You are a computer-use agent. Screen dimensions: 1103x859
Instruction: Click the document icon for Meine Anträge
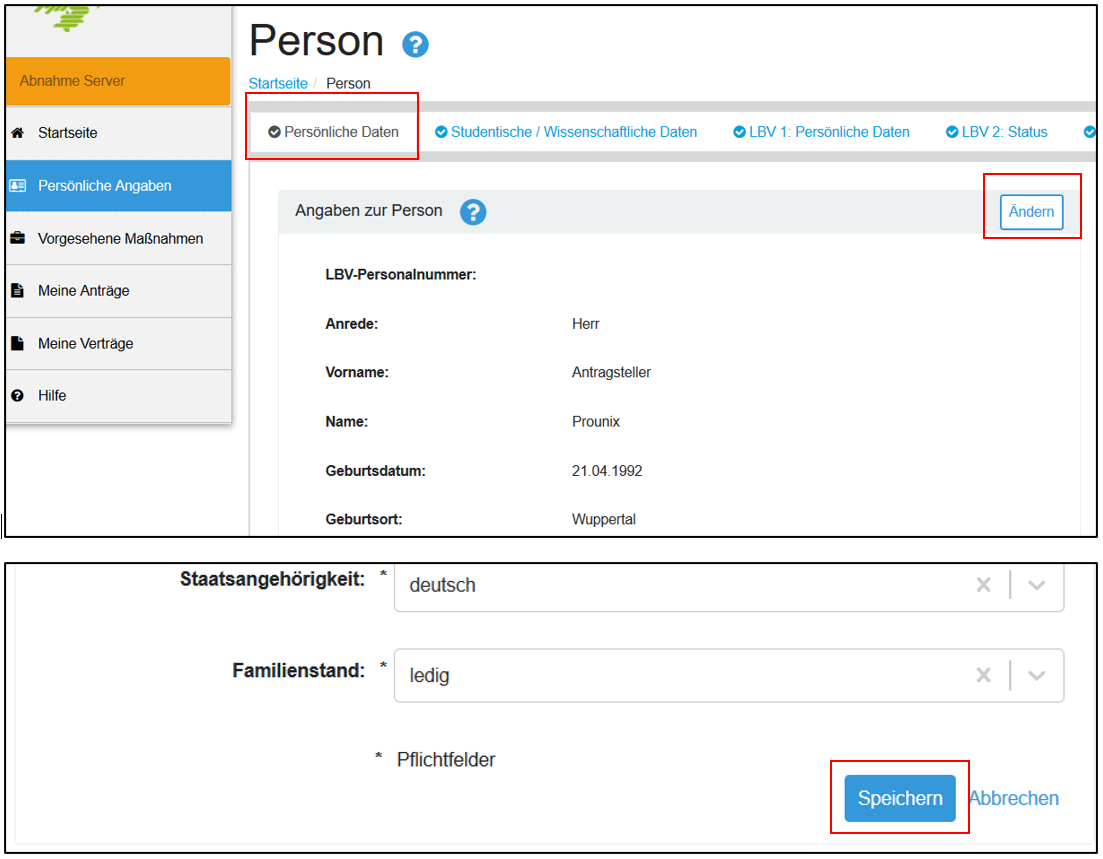(x=17, y=291)
